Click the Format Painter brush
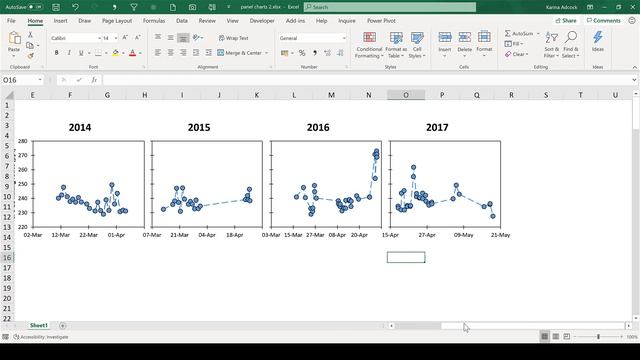 [x=30, y=56]
